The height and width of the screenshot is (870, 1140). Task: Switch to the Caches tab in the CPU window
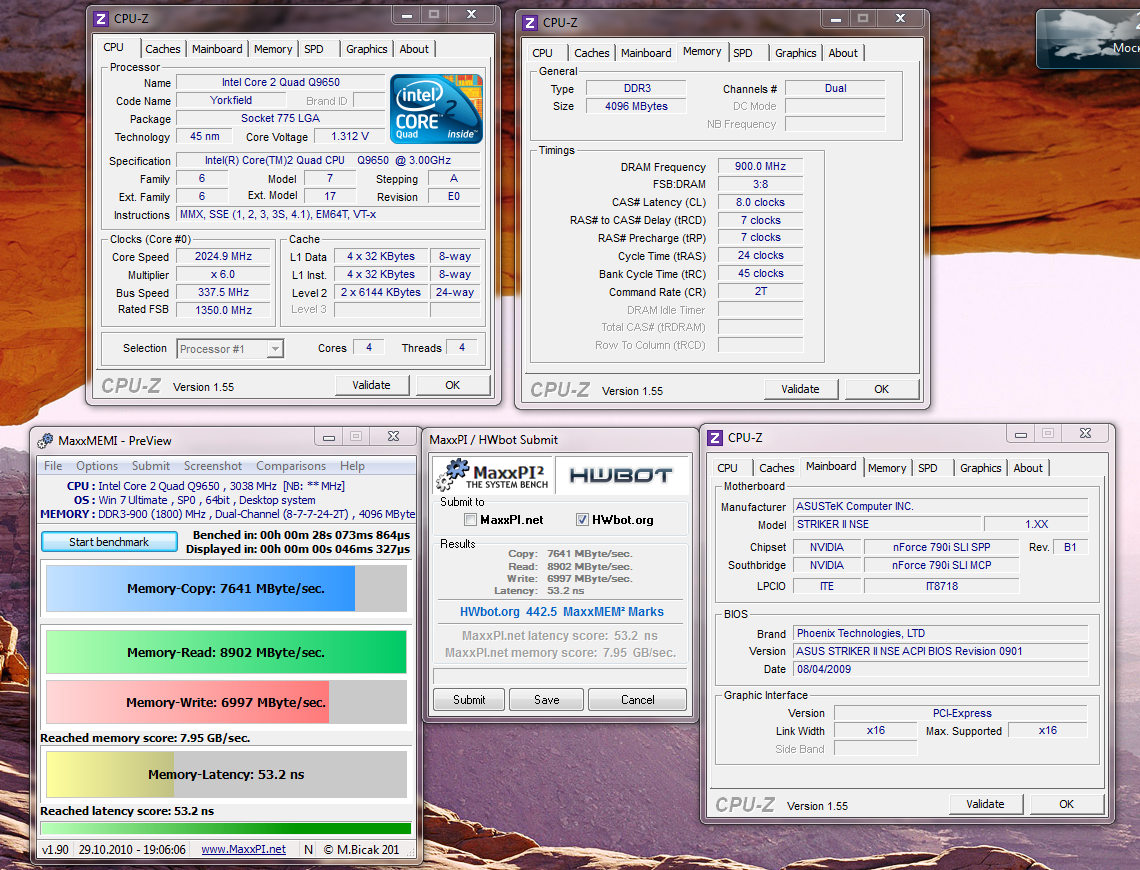point(162,49)
